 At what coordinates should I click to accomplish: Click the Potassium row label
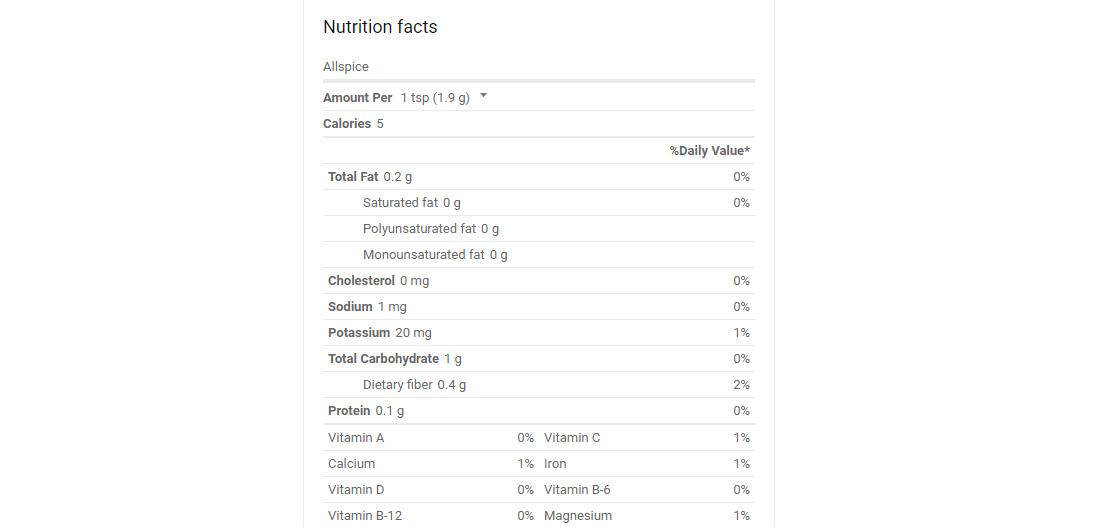tap(359, 333)
